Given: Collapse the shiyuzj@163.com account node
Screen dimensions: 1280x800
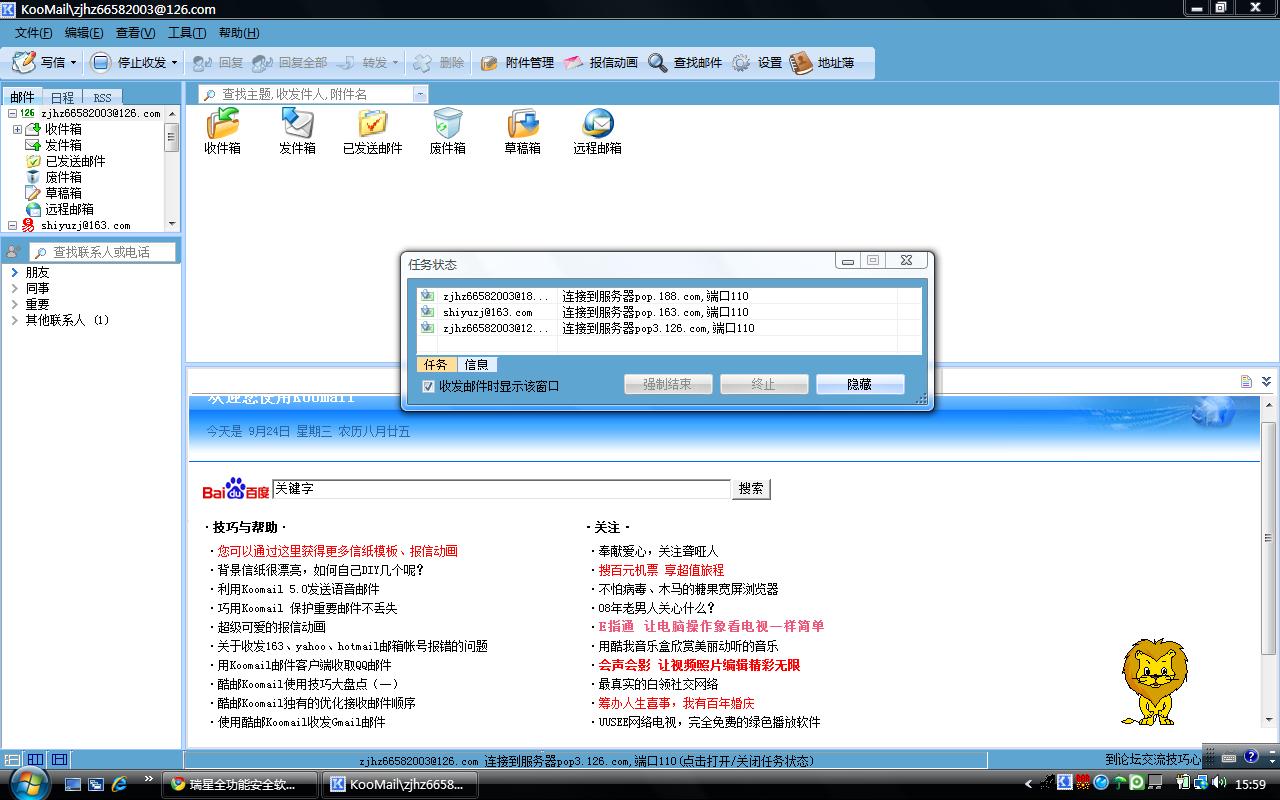Looking at the screenshot, I should [x=12, y=226].
